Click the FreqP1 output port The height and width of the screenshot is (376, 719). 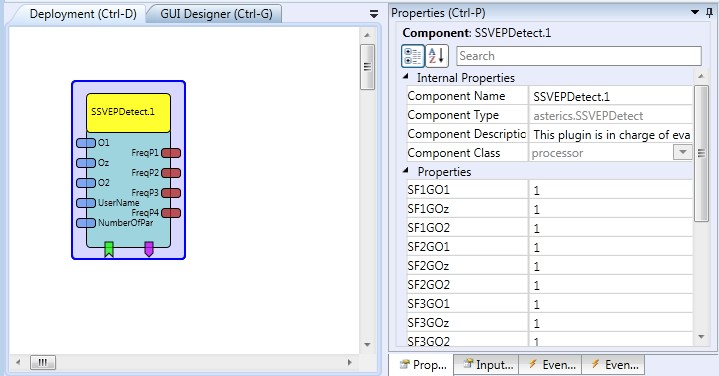[x=171, y=153]
